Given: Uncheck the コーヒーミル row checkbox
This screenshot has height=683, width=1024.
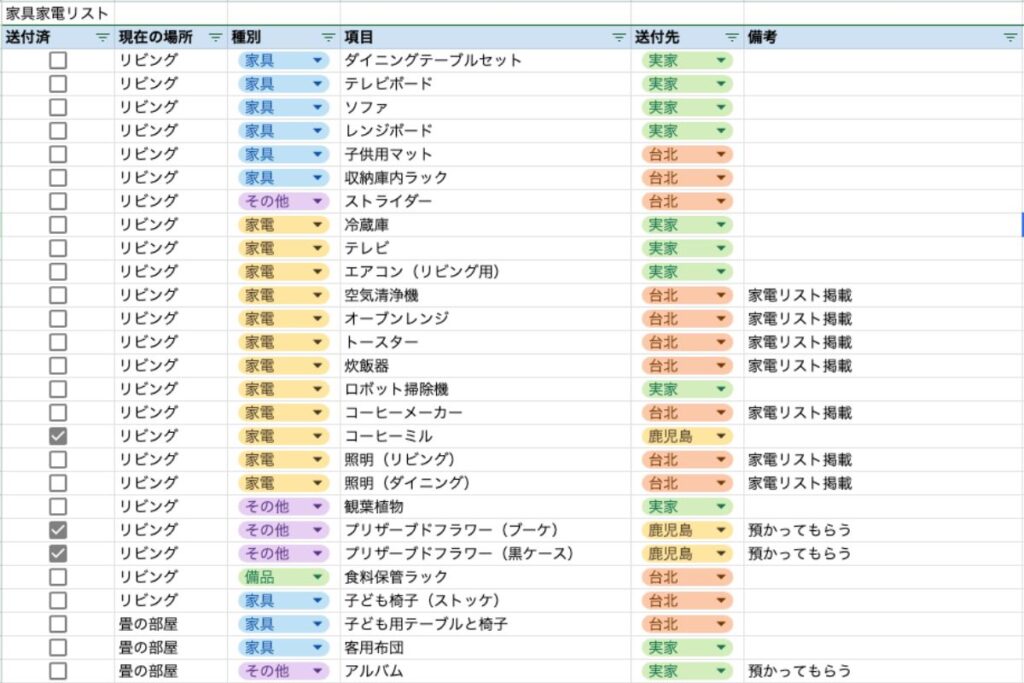Looking at the screenshot, I should pyautogui.click(x=58, y=436).
